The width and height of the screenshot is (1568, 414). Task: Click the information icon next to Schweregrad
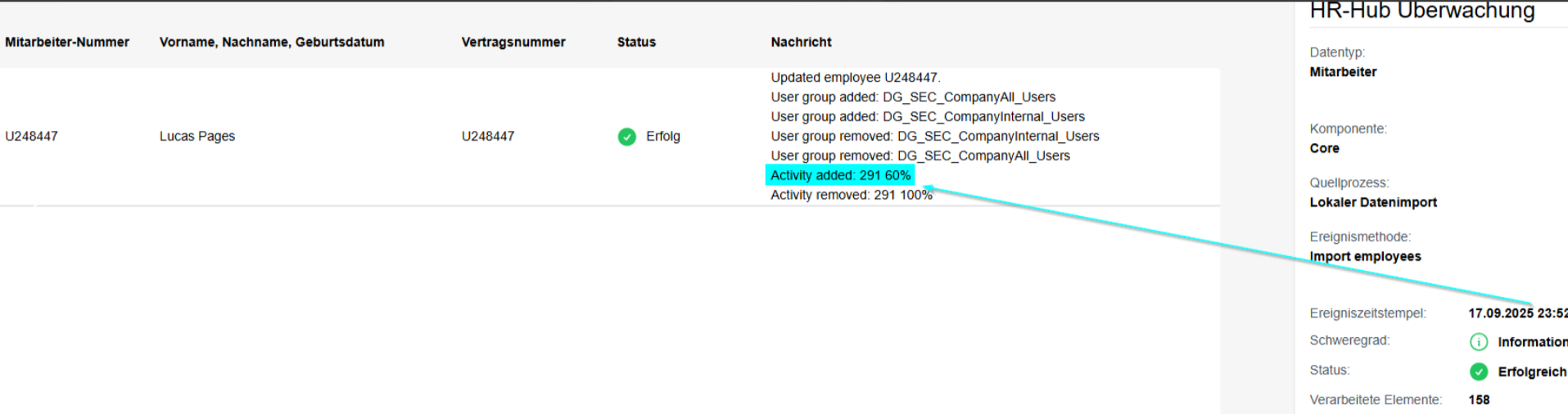(1478, 342)
